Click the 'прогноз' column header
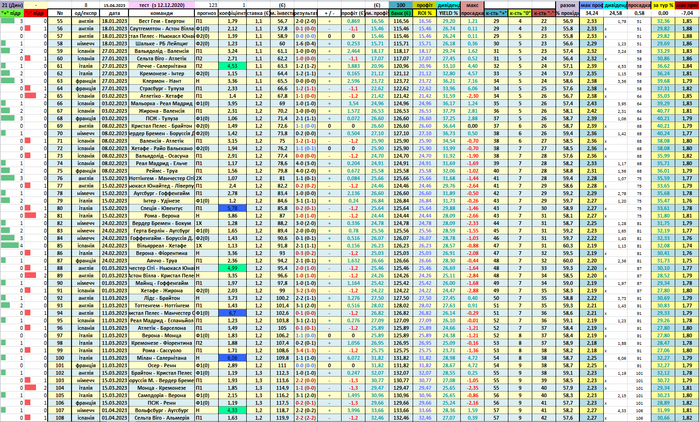Image resolution: width=700 pixels, height=422 pixels. pos(206,13)
